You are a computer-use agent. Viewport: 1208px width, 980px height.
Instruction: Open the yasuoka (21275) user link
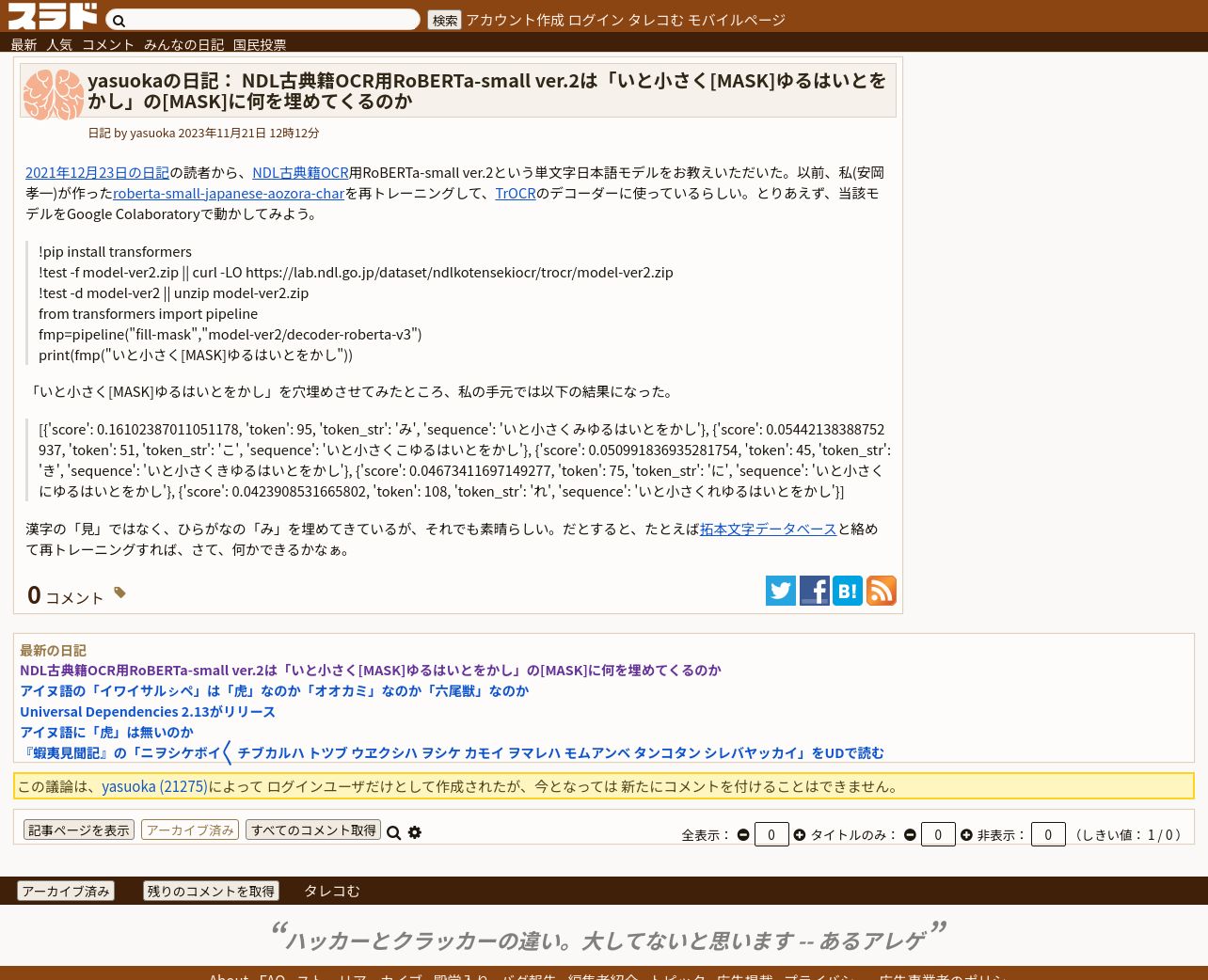coord(154,785)
